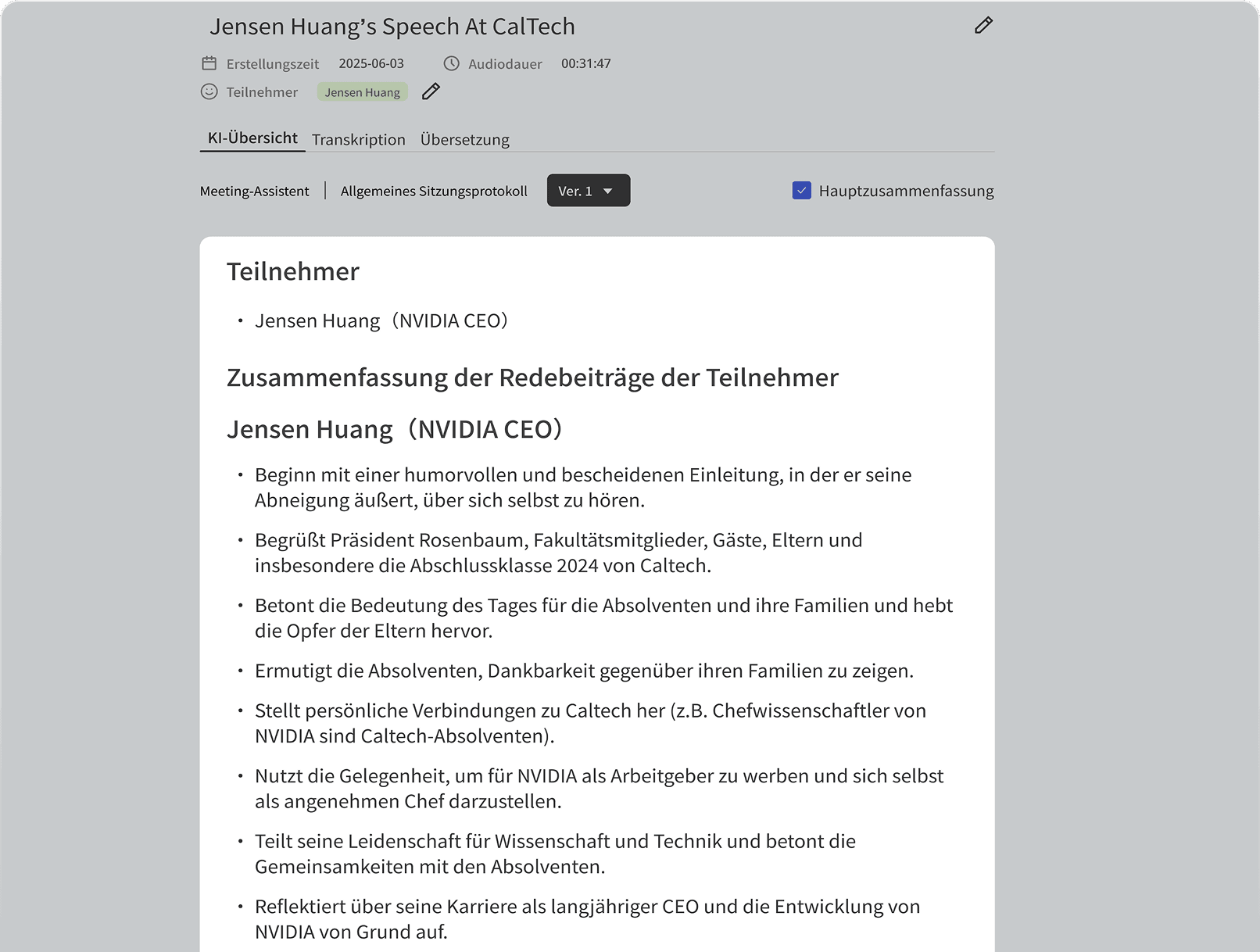Viewport: 1260px width, 952px height.
Task: Click the Teilnehmer heading in the summary card
Action: click(292, 271)
